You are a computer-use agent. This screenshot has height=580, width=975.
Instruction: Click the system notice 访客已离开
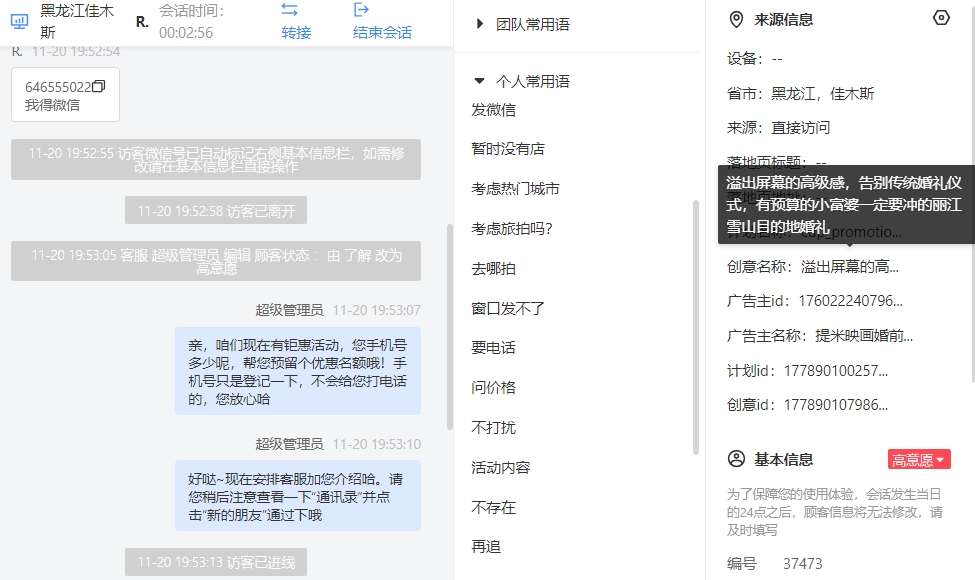pos(216,211)
